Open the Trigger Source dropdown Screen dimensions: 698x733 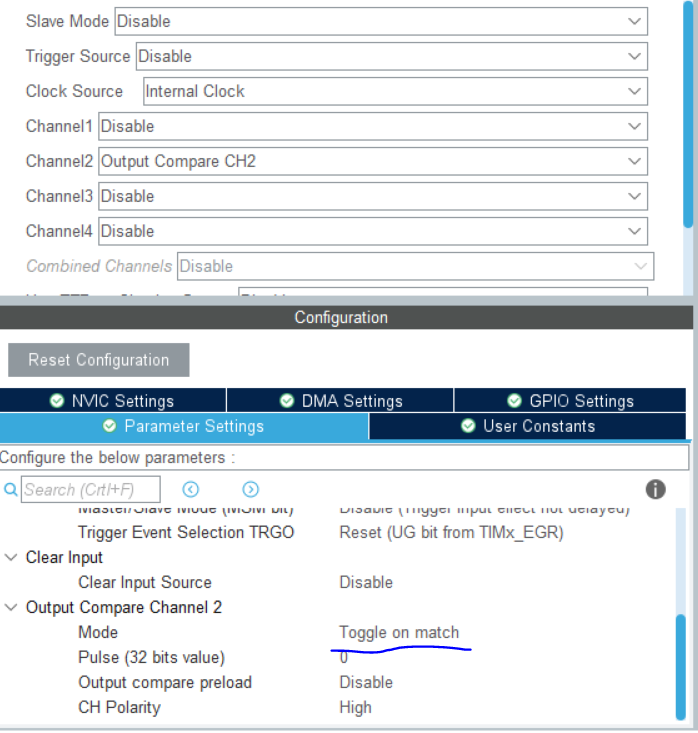392,57
